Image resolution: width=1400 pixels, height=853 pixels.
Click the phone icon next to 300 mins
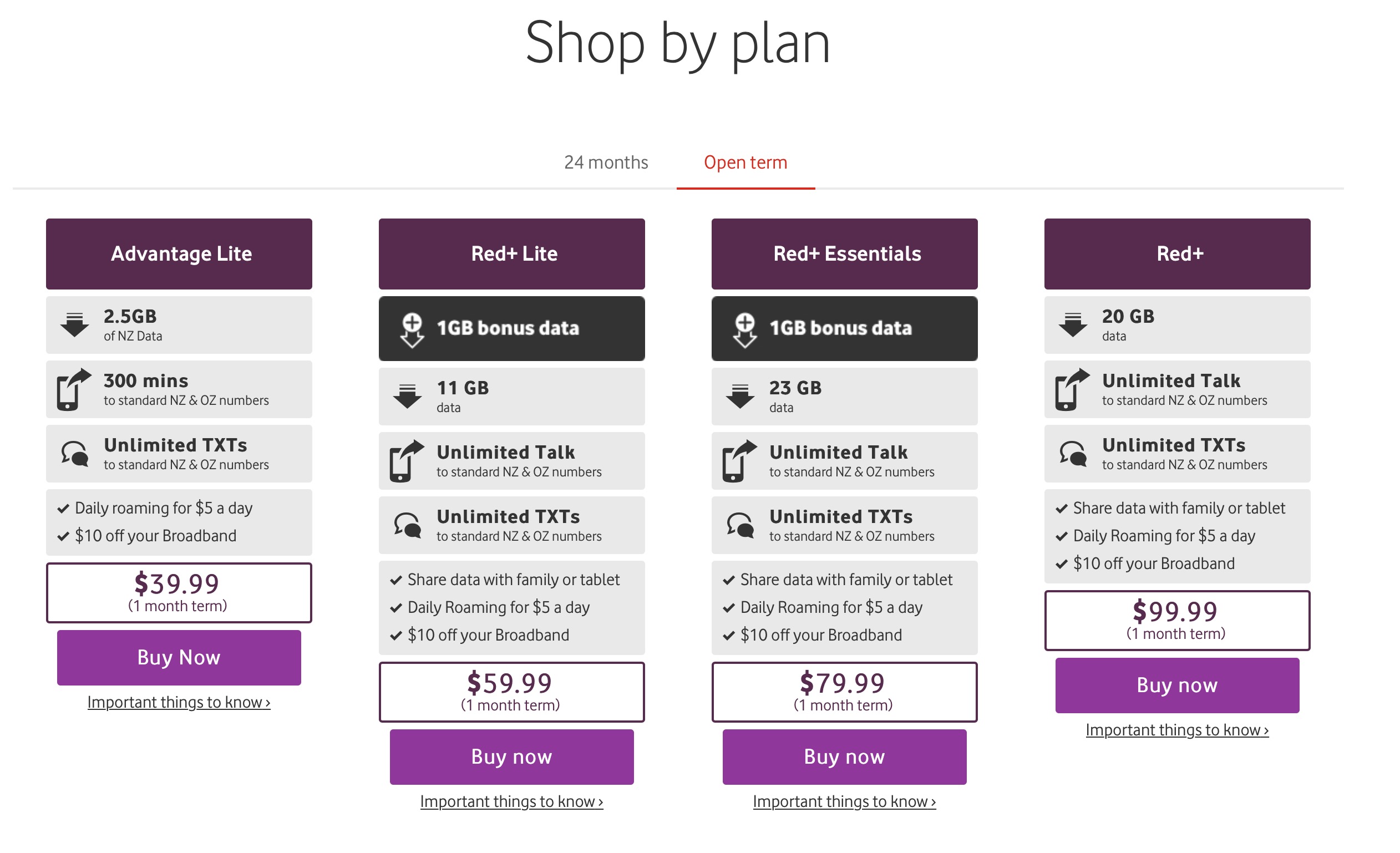tap(73, 390)
